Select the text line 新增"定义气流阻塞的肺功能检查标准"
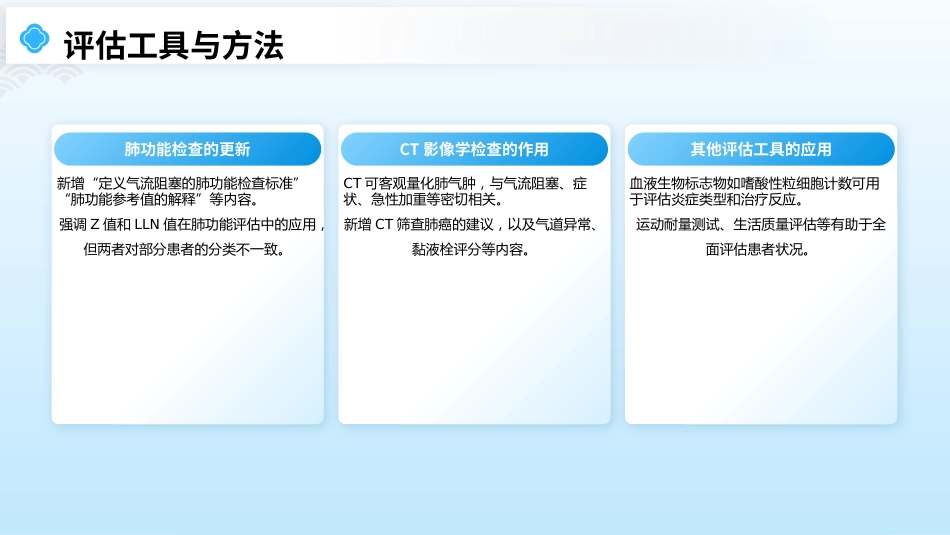Viewport: 950px width, 535px height. [178, 184]
